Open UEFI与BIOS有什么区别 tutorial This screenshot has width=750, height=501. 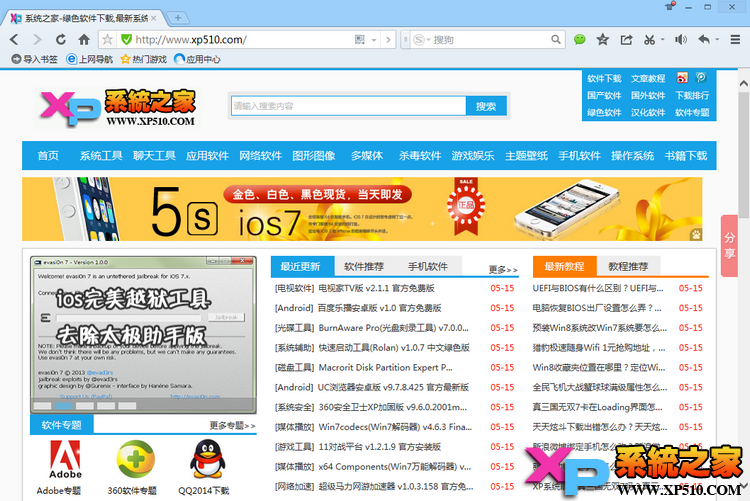[x=598, y=288]
